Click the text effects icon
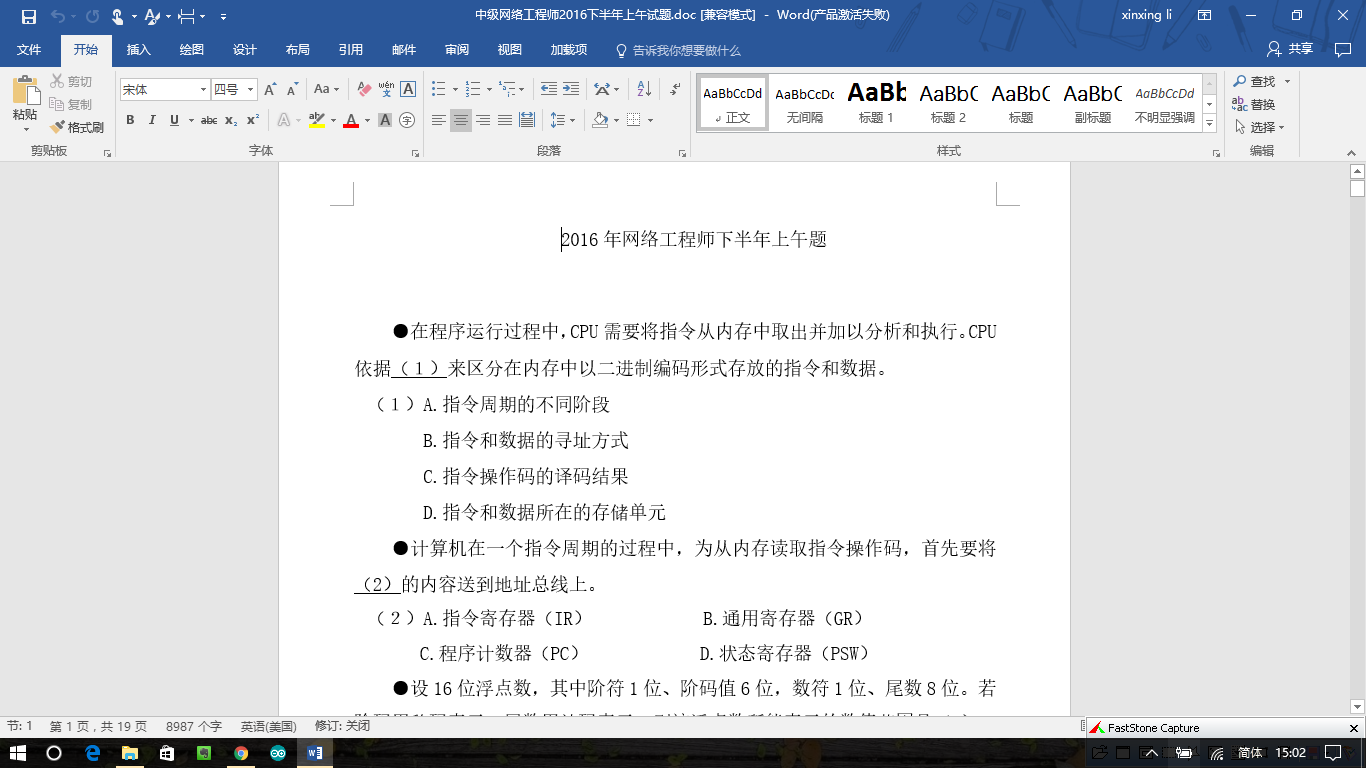 (x=284, y=120)
